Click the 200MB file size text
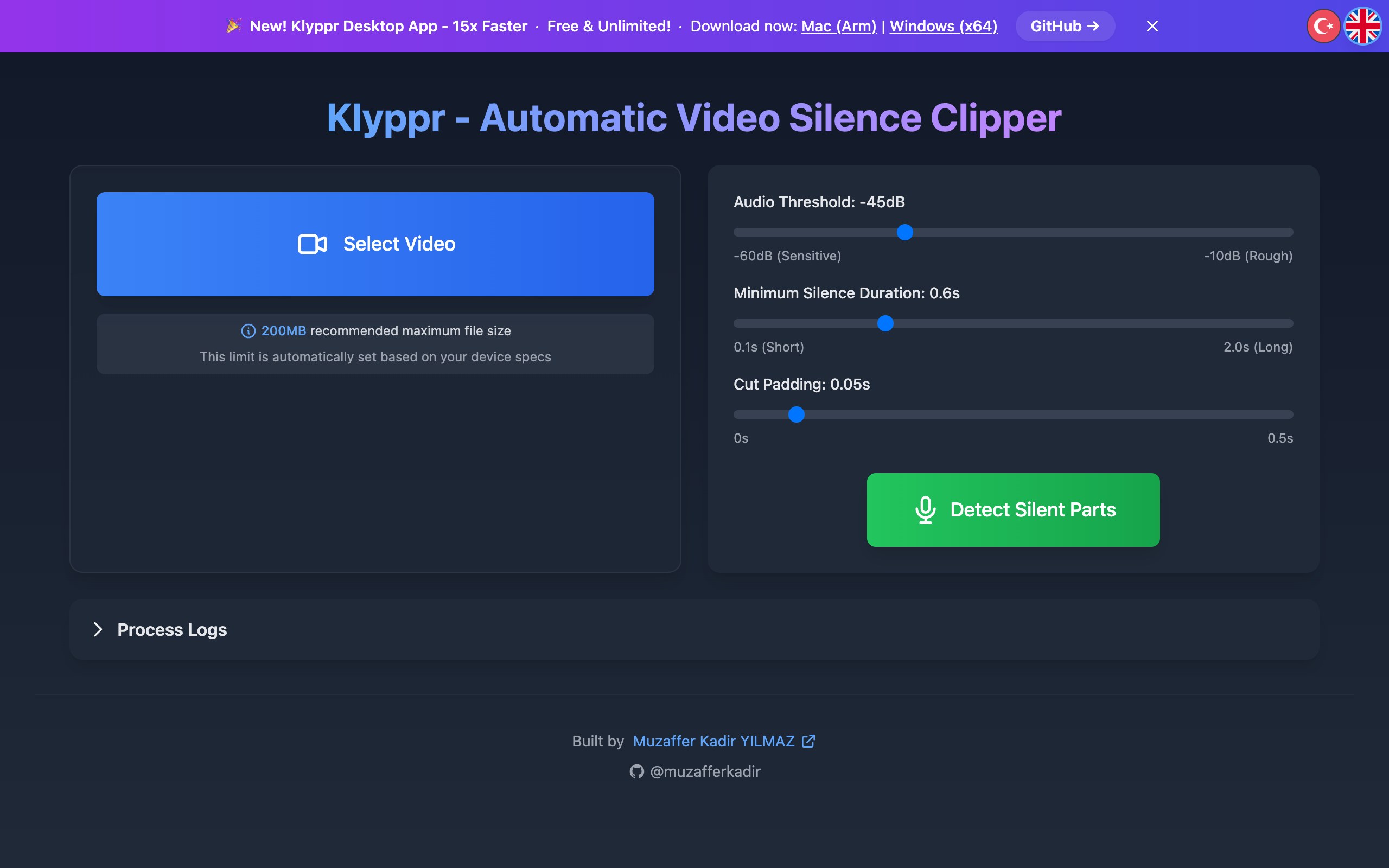 [284, 331]
